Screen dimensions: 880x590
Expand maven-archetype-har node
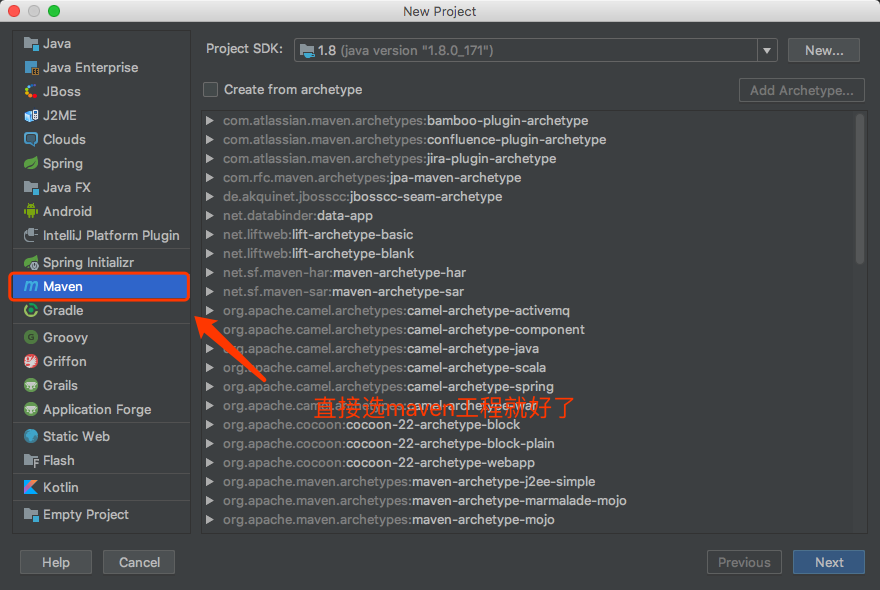pyautogui.click(x=209, y=273)
